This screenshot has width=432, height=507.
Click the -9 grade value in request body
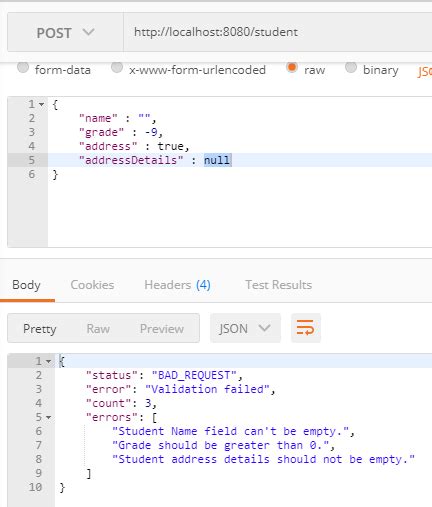(x=151, y=132)
